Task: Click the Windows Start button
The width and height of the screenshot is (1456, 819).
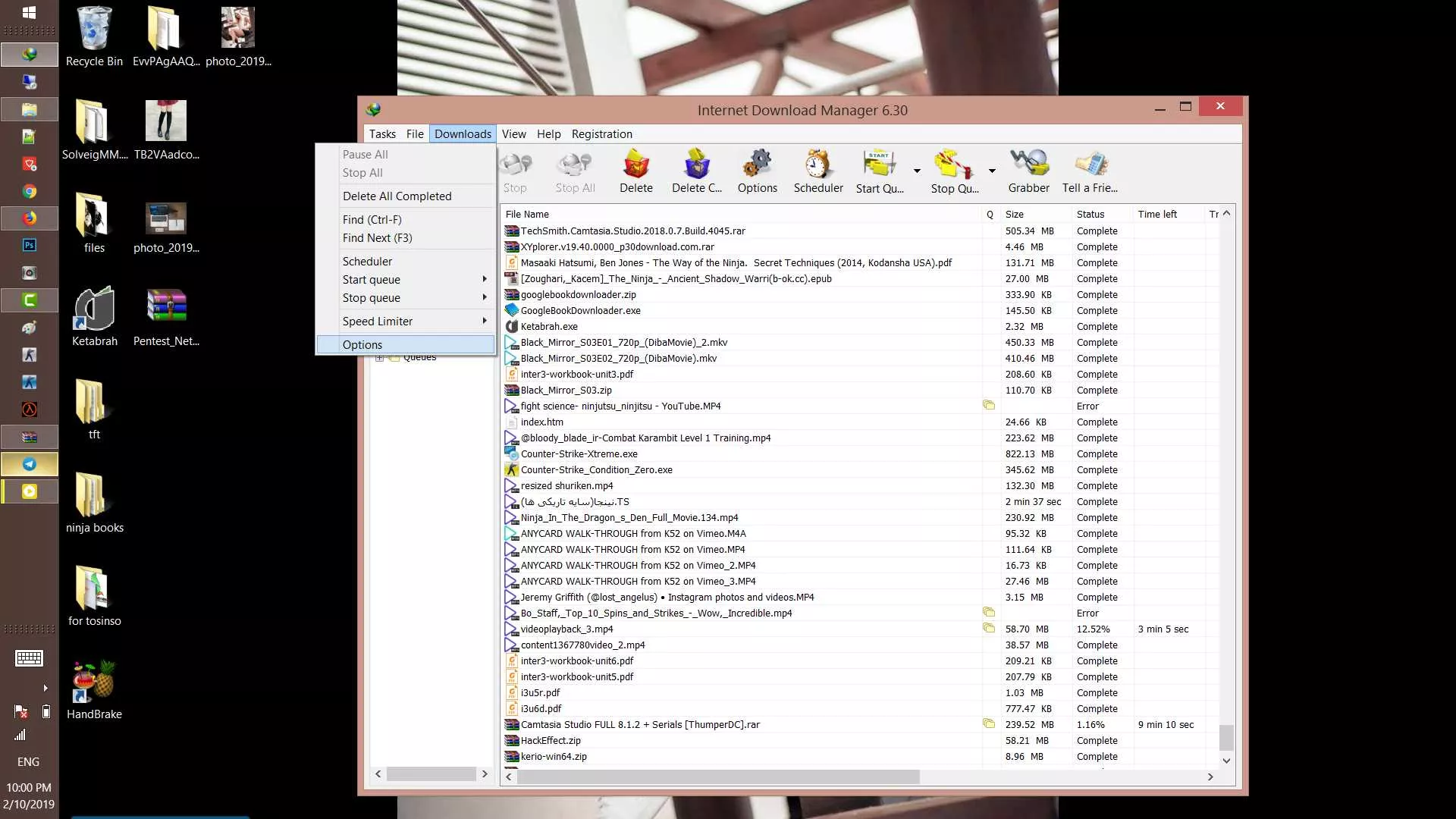Action: coord(29,12)
